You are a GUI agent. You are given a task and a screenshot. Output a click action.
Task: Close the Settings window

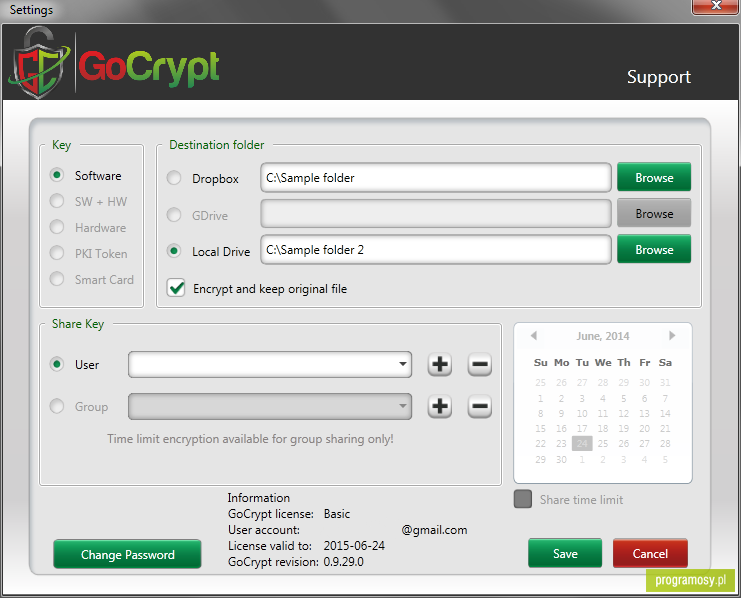pos(715,6)
